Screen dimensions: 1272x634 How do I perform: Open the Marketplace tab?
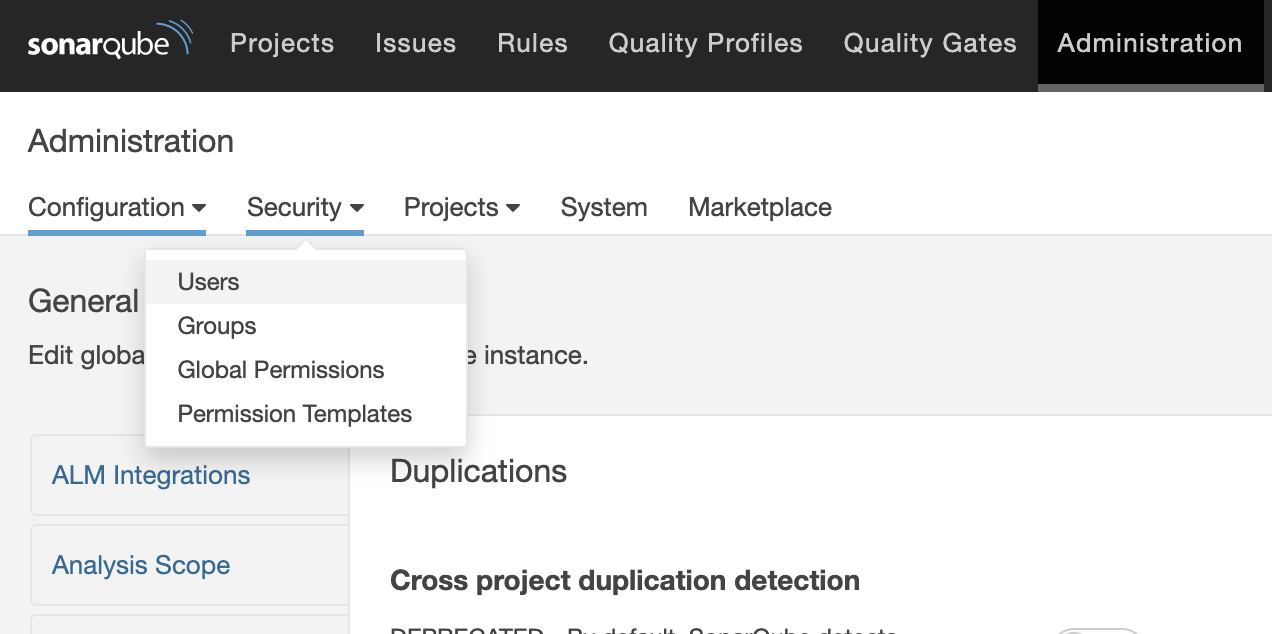pyautogui.click(x=760, y=207)
